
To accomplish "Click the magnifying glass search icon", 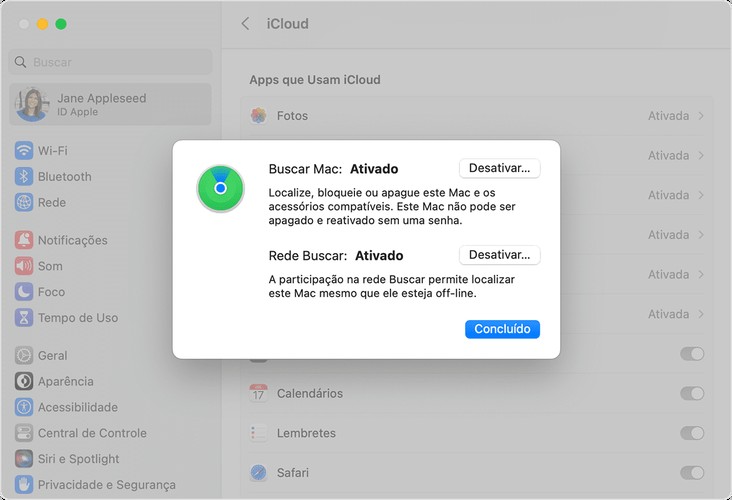I will pyautogui.click(x=20, y=62).
